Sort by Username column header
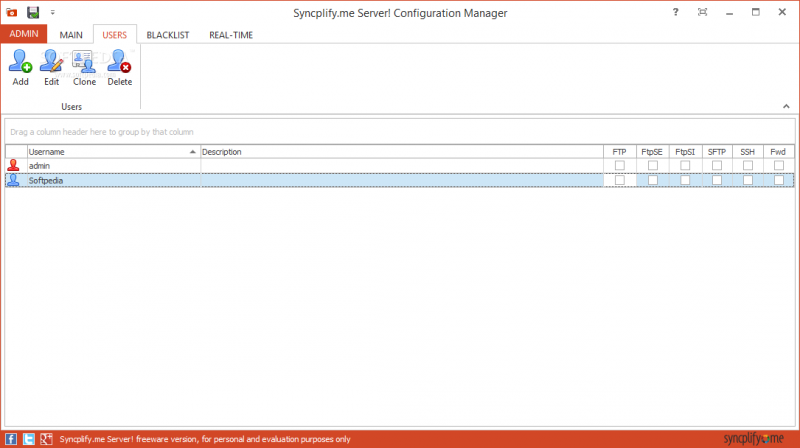 (110, 151)
